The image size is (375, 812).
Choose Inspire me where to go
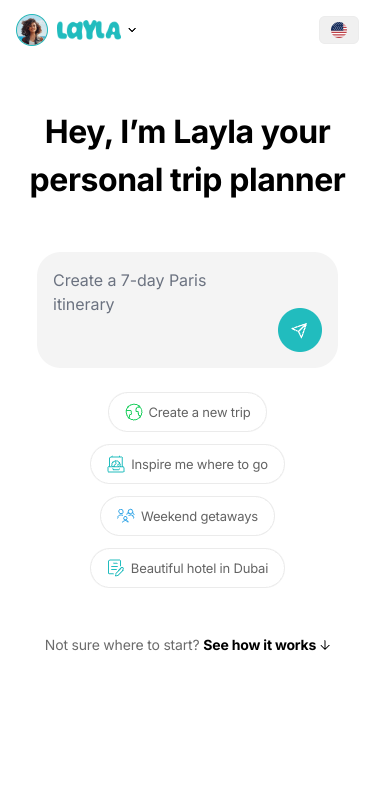[188, 464]
